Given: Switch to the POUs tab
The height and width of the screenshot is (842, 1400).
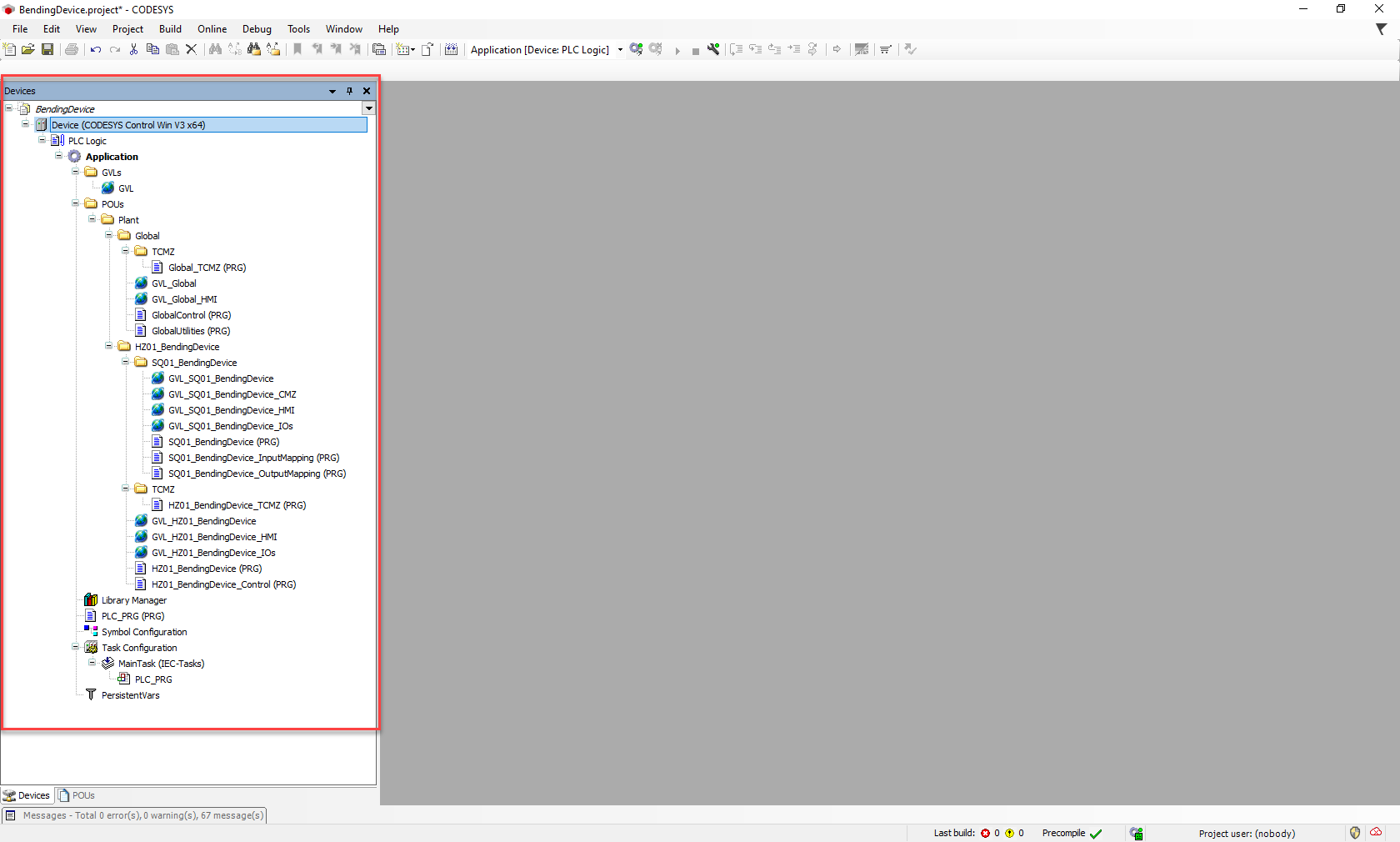Looking at the screenshot, I should [x=76, y=795].
